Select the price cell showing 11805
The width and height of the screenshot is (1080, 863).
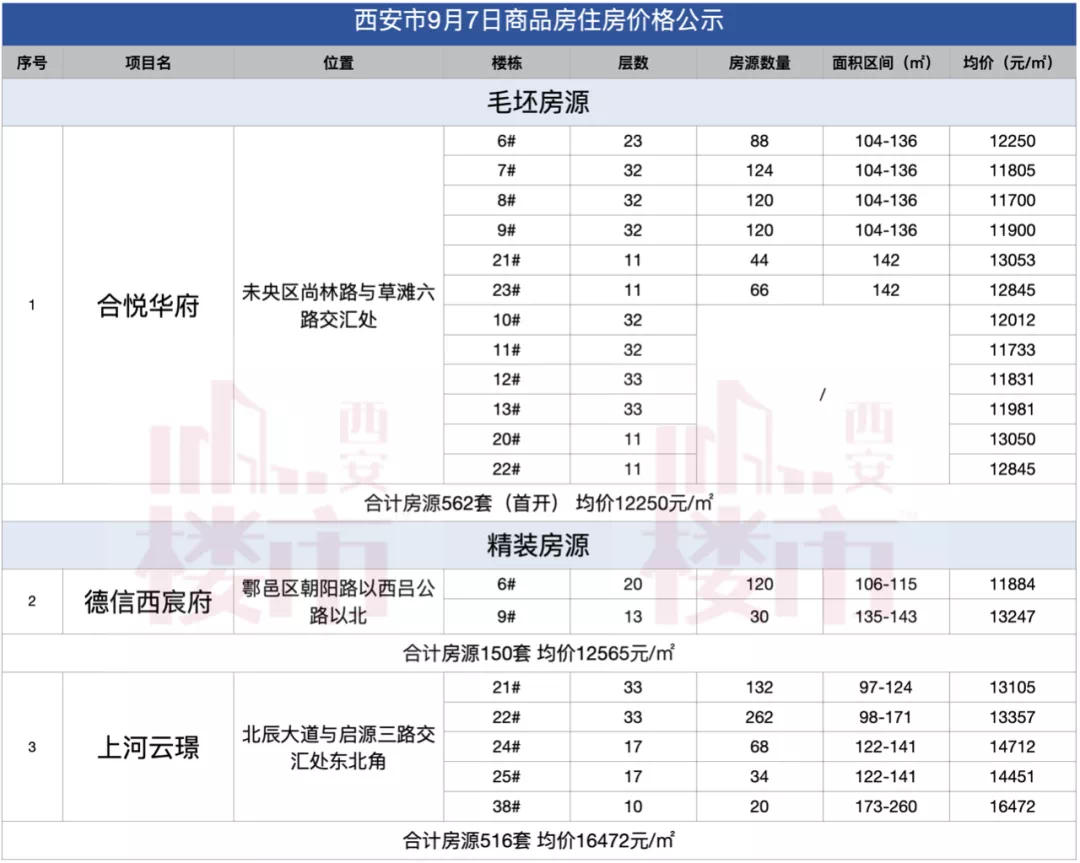(1012, 171)
